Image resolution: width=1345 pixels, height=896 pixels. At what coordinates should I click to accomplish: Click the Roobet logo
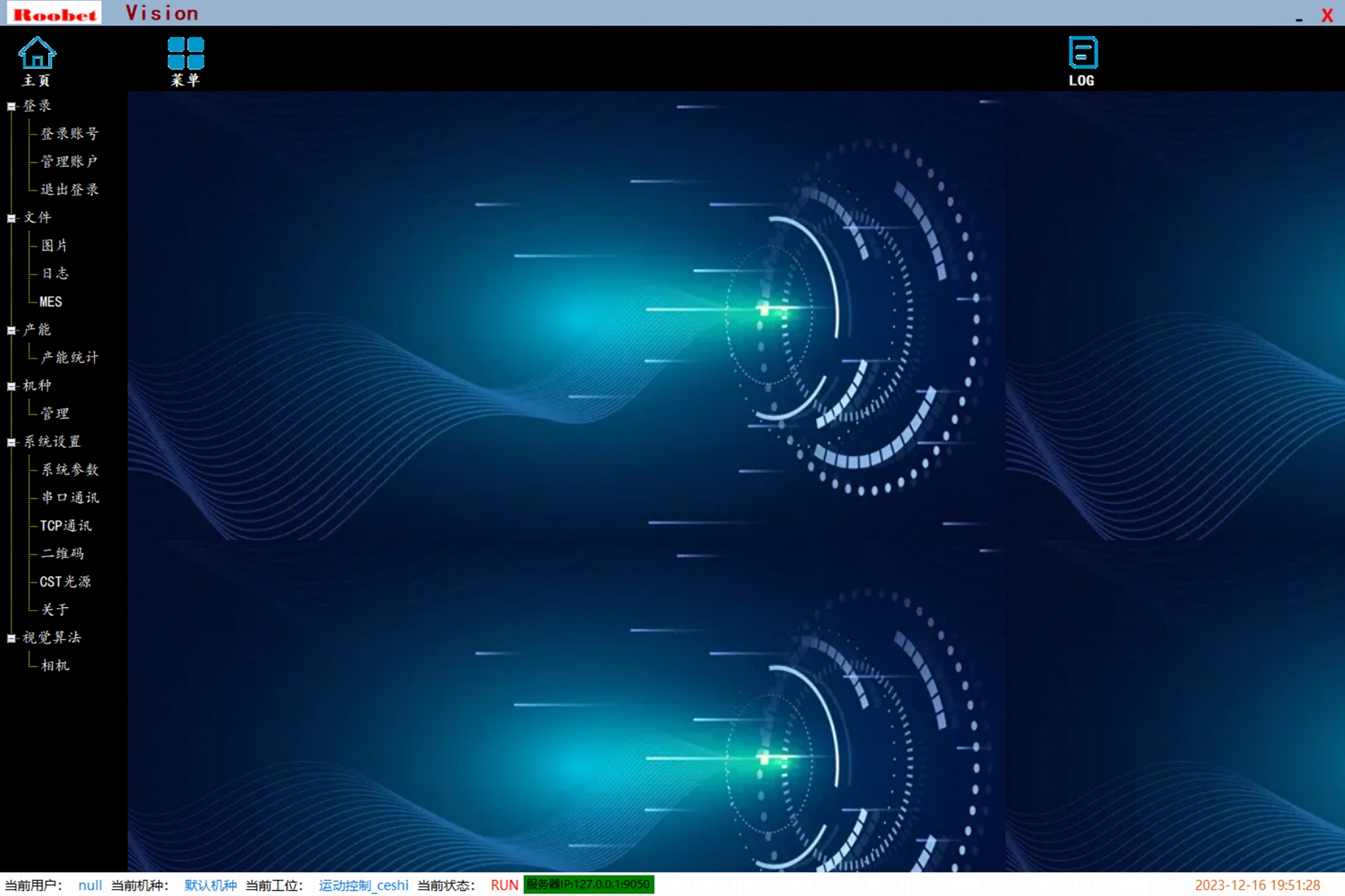click(55, 13)
